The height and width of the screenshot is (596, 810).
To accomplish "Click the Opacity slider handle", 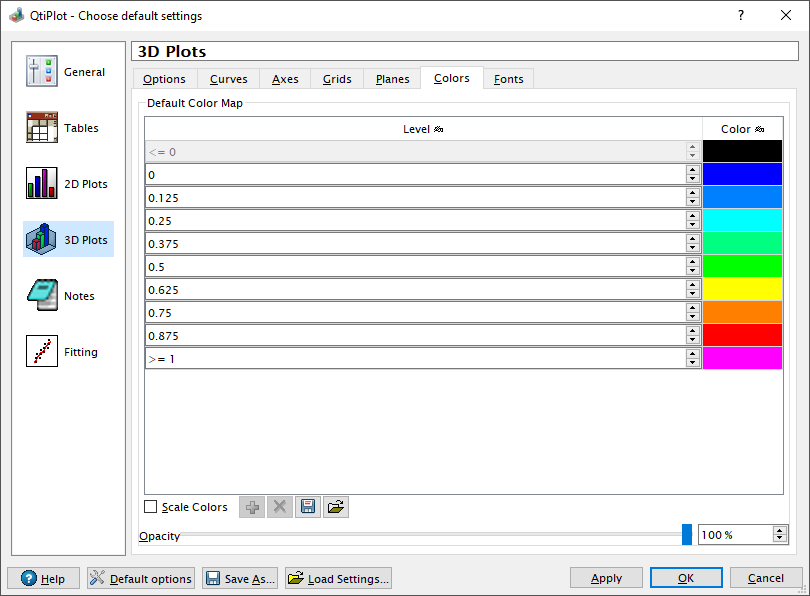I will pyautogui.click(x=686, y=535).
